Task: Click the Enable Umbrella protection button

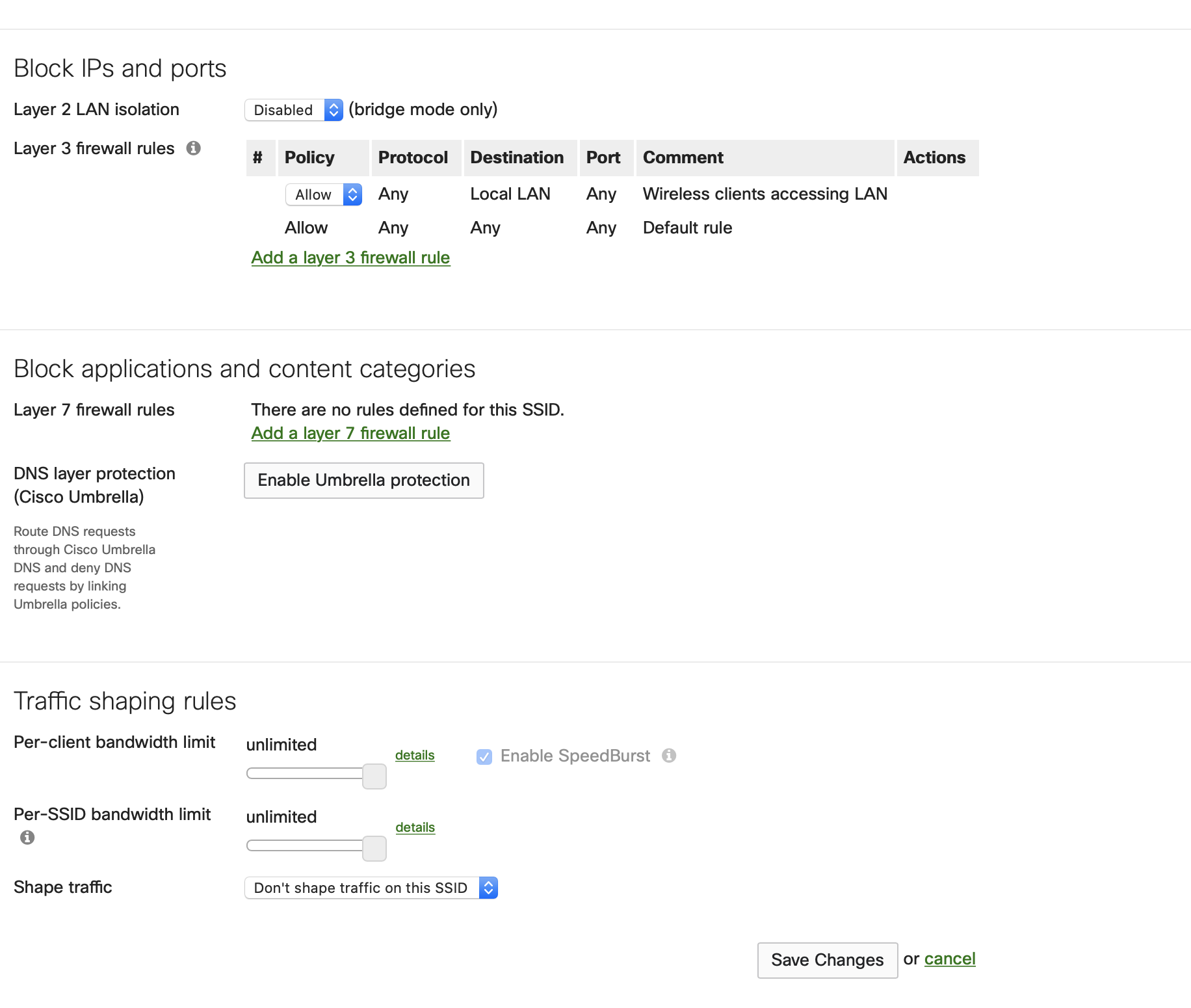Action: click(363, 481)
